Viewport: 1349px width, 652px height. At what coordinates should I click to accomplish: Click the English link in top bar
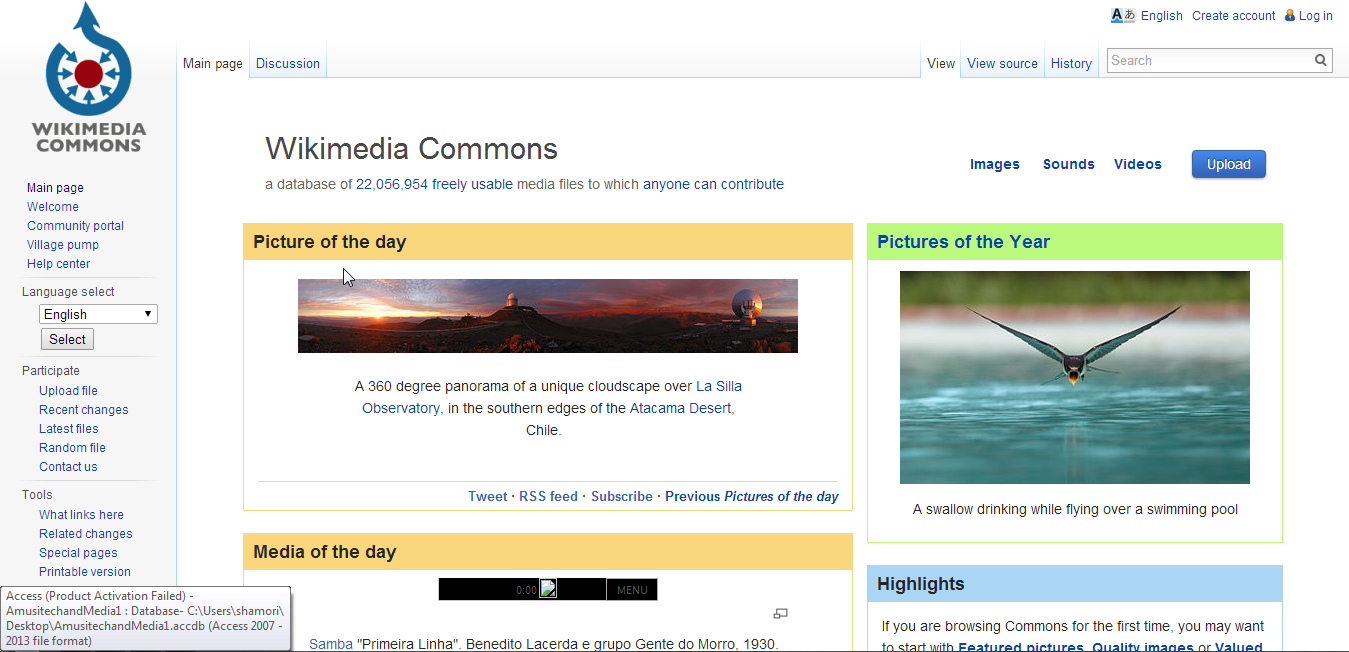click(1161, 16)
